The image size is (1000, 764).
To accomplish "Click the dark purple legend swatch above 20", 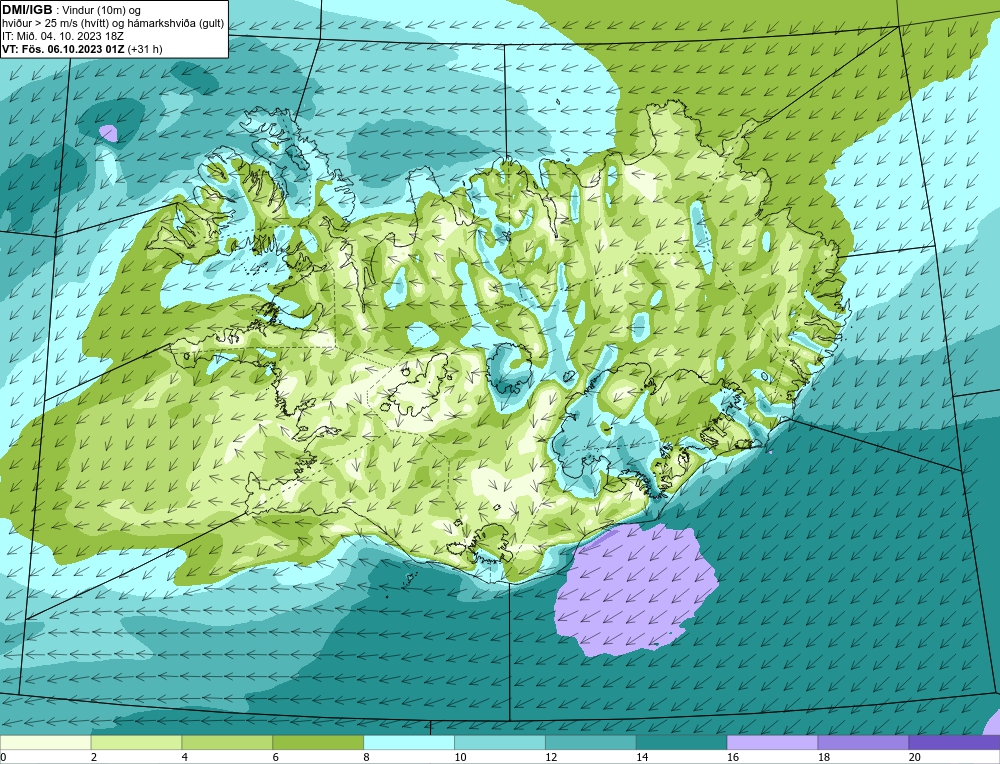I will [954, 742].
